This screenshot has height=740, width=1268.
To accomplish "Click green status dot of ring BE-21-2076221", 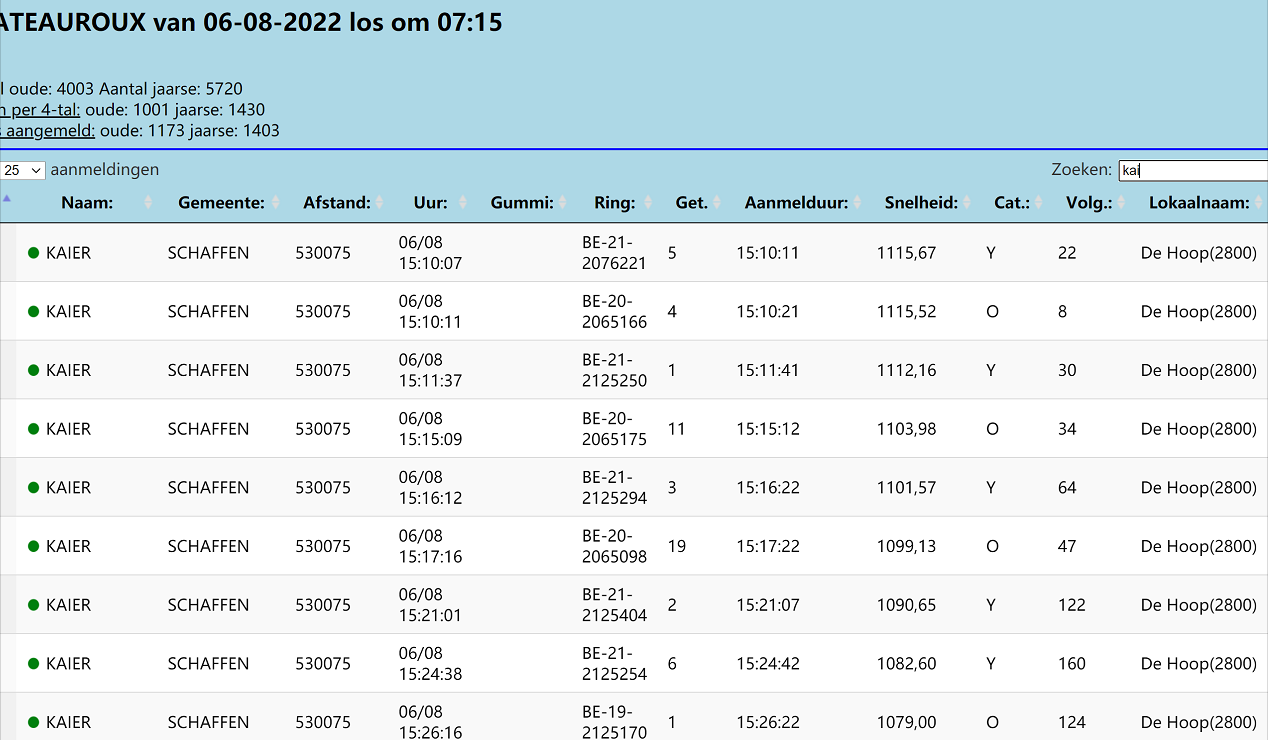I will pos(33,253).
